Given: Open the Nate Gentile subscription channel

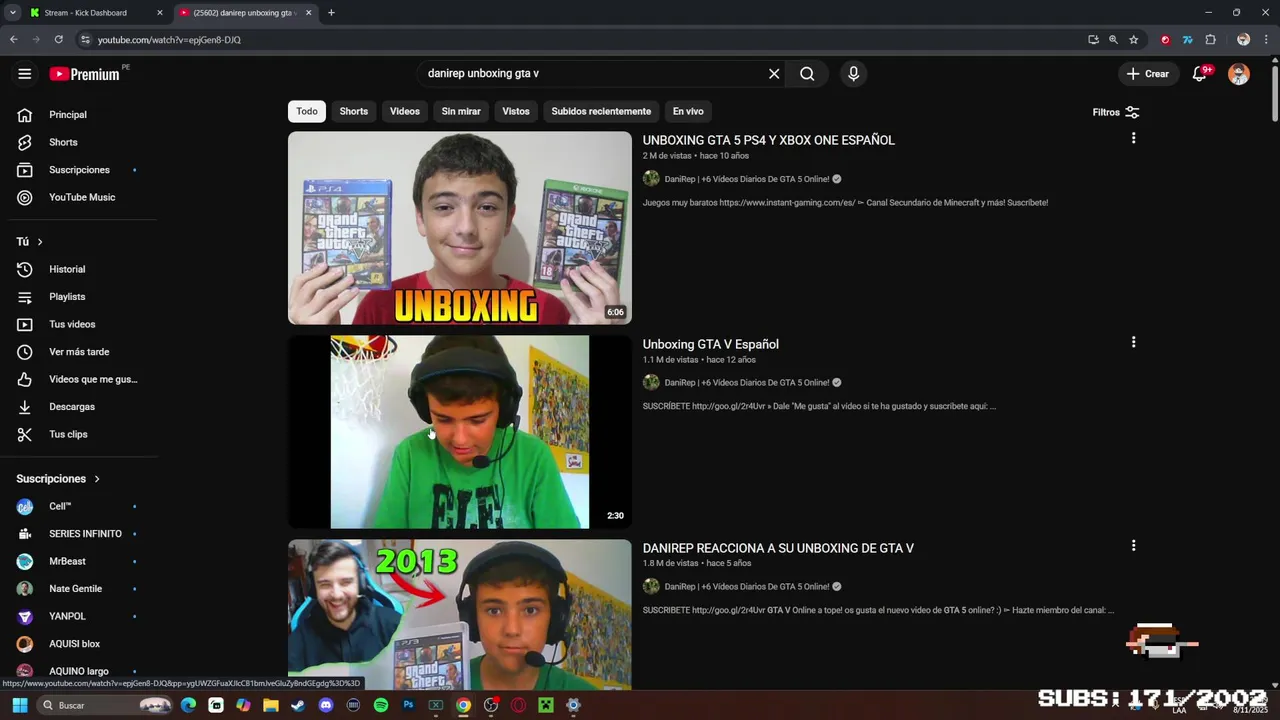Looking at the screenshot, I should (75, 589).
